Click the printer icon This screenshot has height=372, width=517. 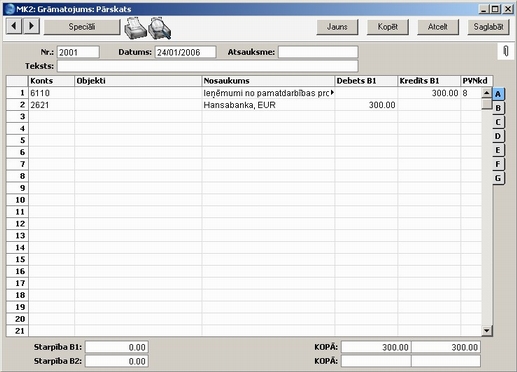point(135,28)
